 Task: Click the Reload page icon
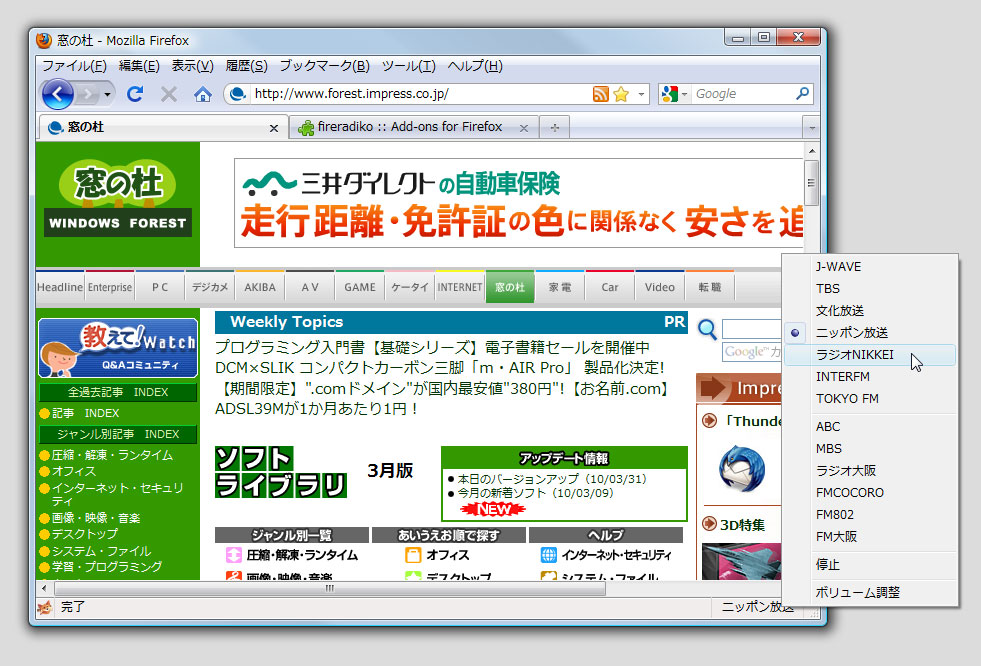click(135, 94)
